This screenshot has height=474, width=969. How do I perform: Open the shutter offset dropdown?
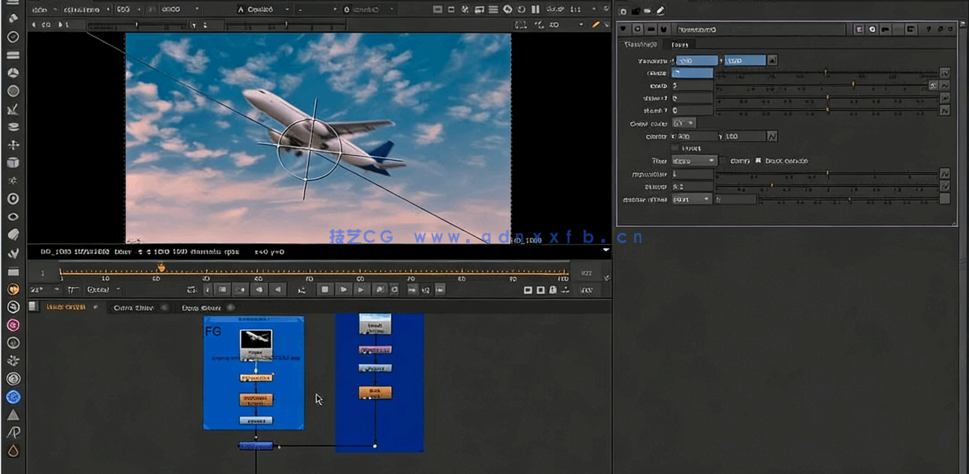(x=693, y=199)
